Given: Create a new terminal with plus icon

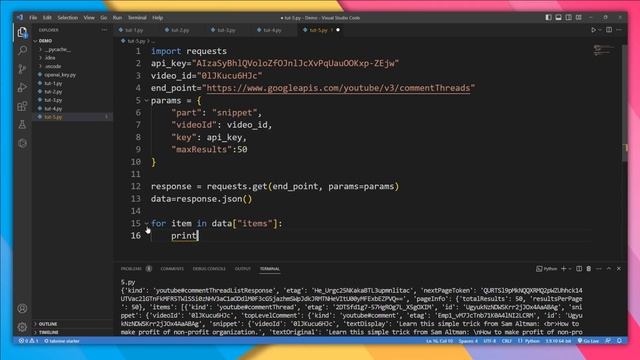Looking at the screenshot, I should (x=564, y=269).
